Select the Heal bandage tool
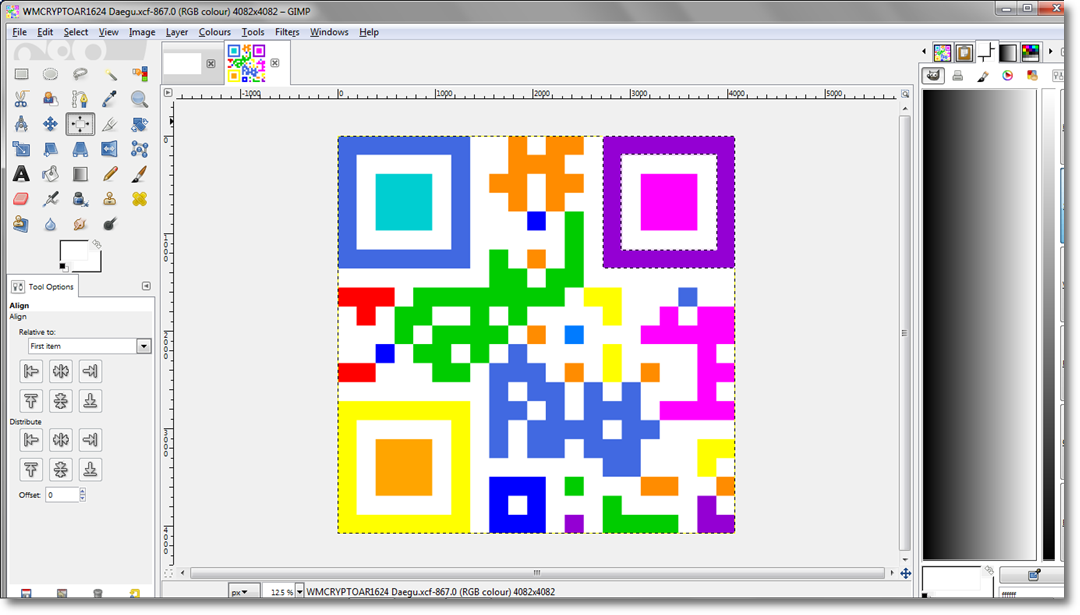This screenshot has width=1080, height=615. tap(139, 199)
